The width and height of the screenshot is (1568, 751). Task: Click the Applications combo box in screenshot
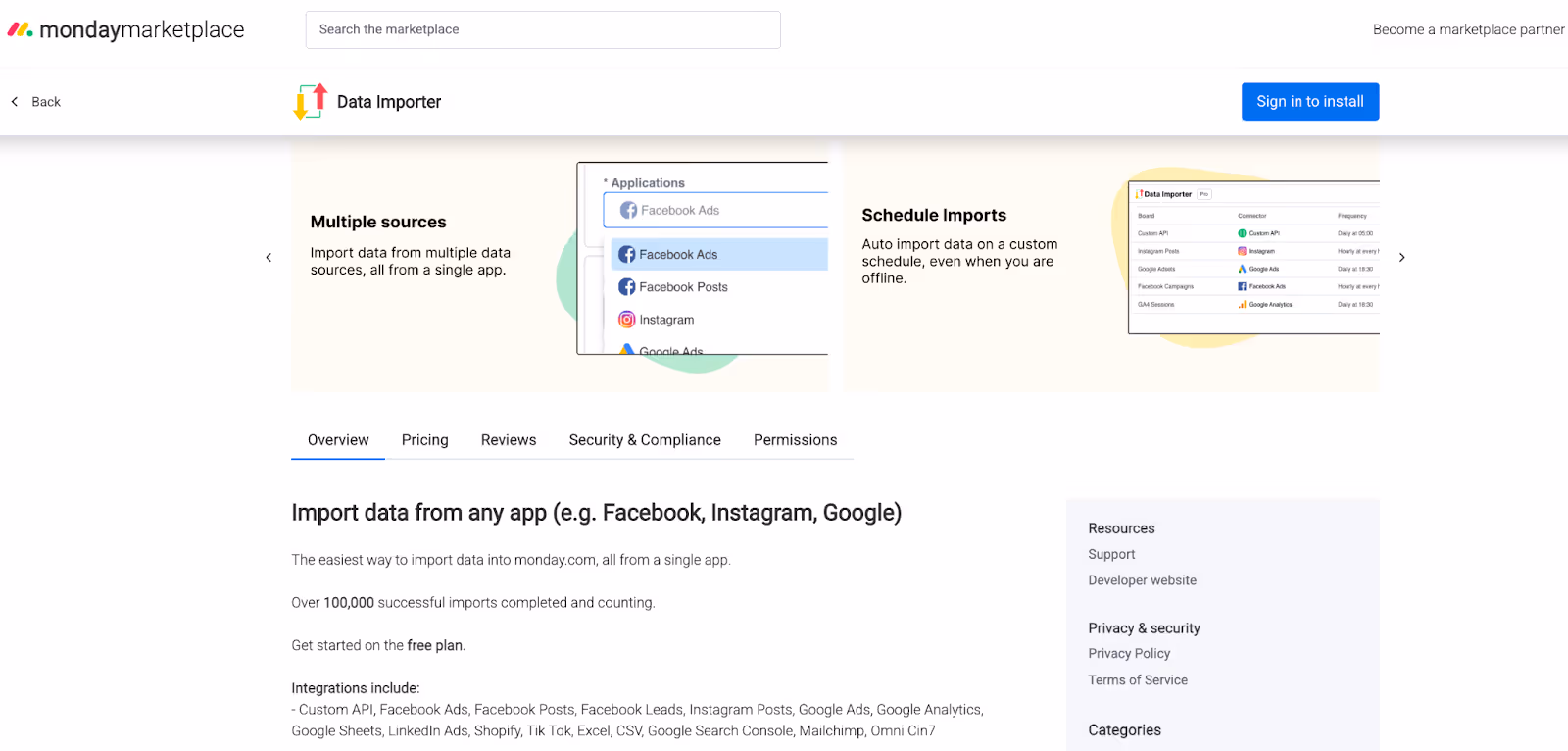(x=715, y=210)
